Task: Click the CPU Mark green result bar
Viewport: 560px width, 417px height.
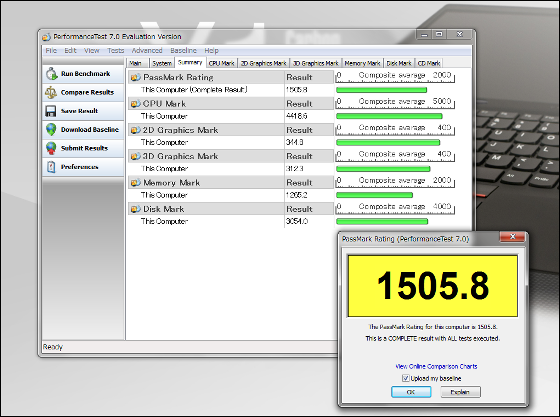Action: point(389,116)
